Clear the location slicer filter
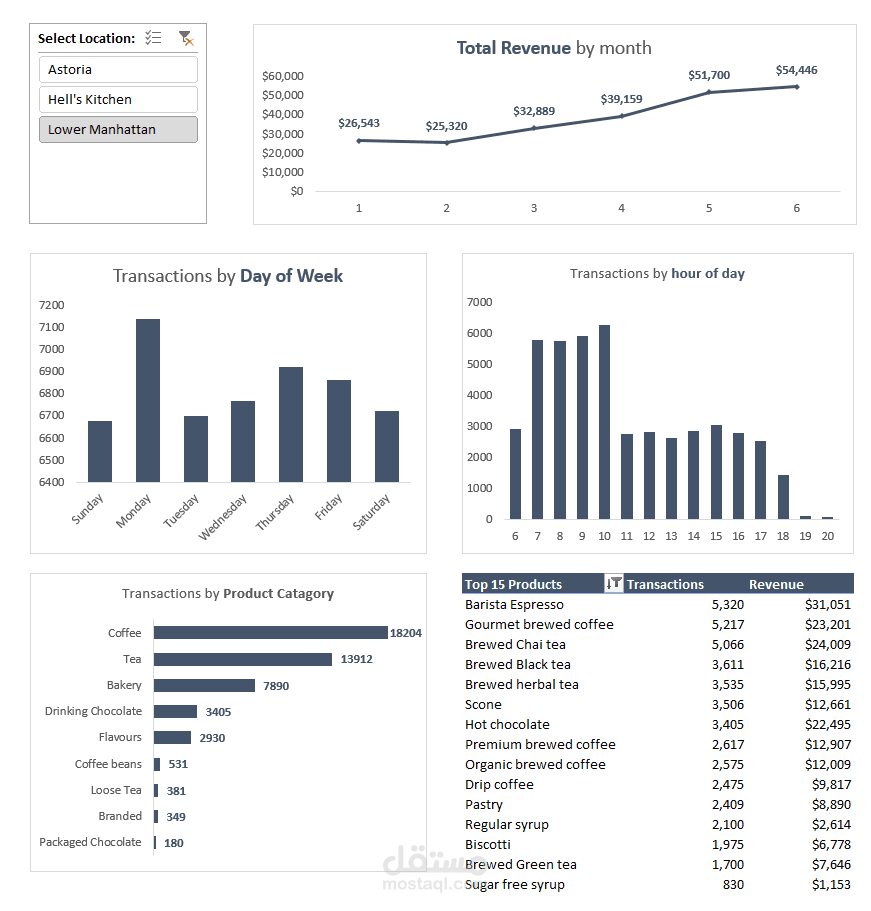Screen dimensions: 871x911 pyautogui.click(x=186, y=38)
